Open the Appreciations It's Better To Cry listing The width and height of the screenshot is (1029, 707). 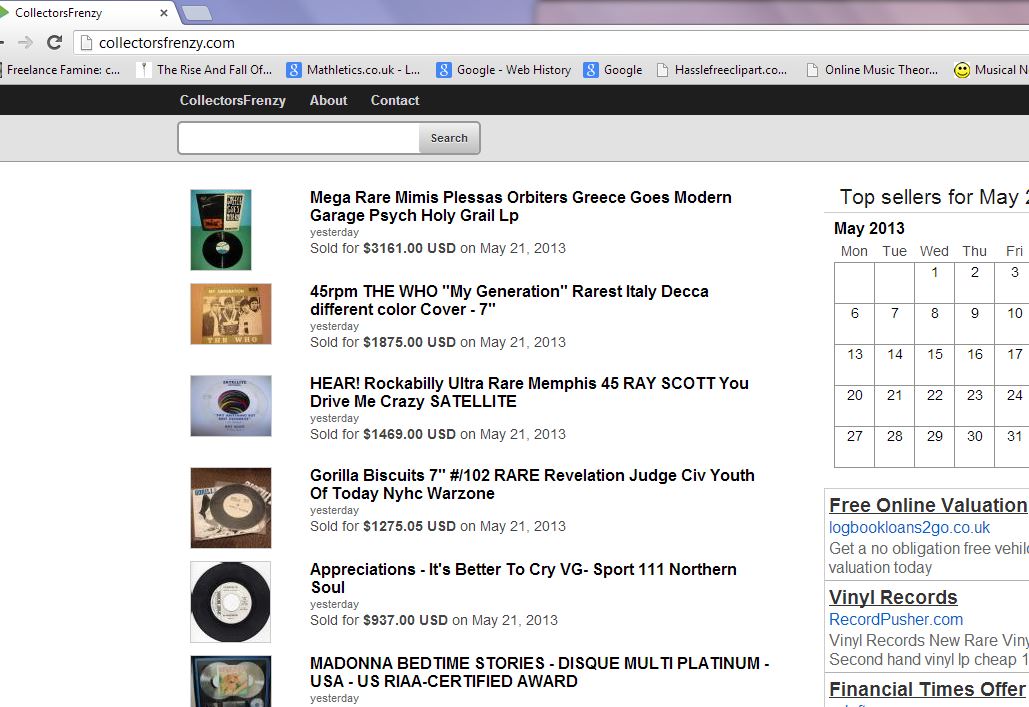pyautogui.click(x=523, y=578)
